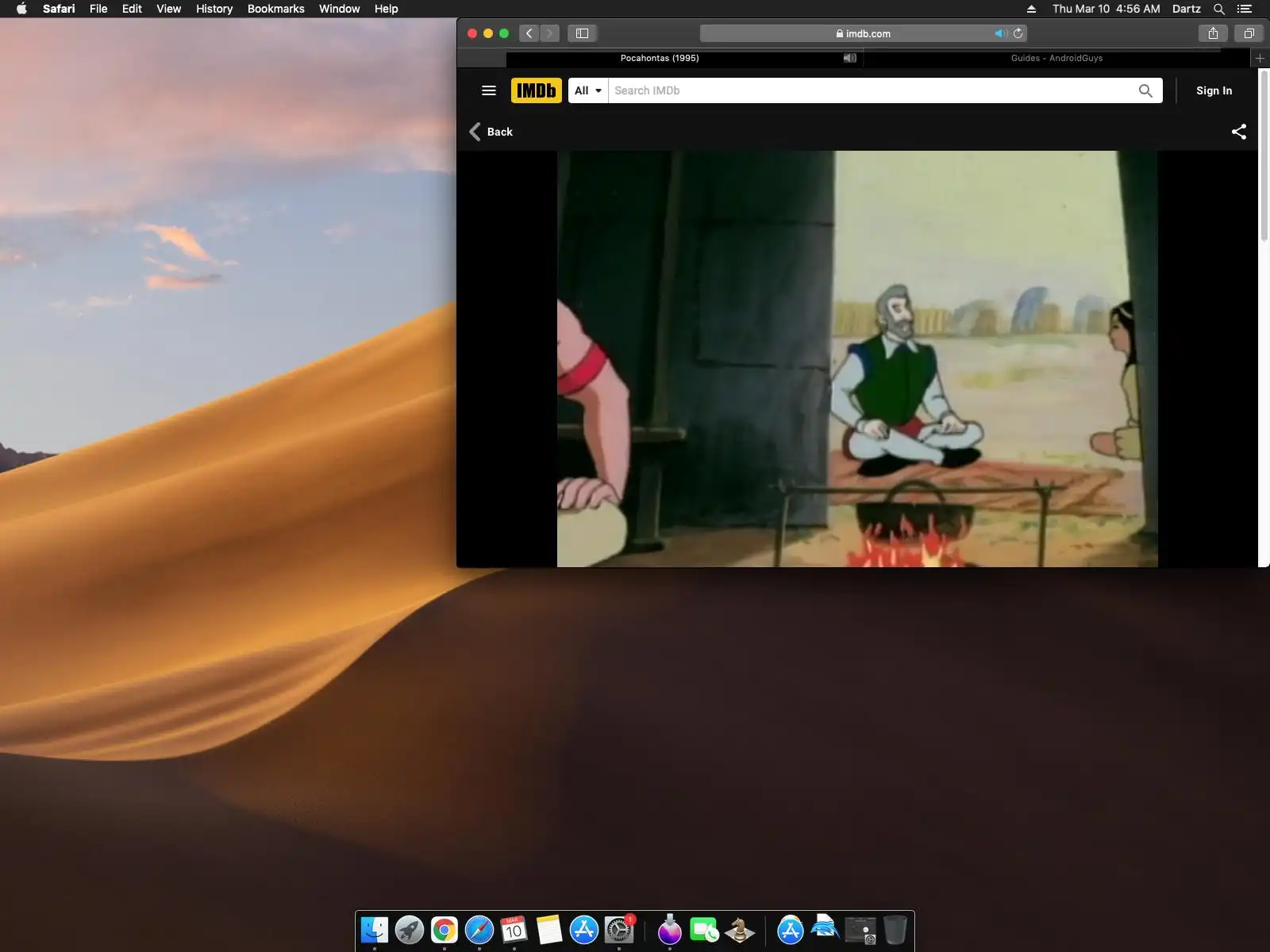Open the Trash from the Dock

[x=895, y=929]
